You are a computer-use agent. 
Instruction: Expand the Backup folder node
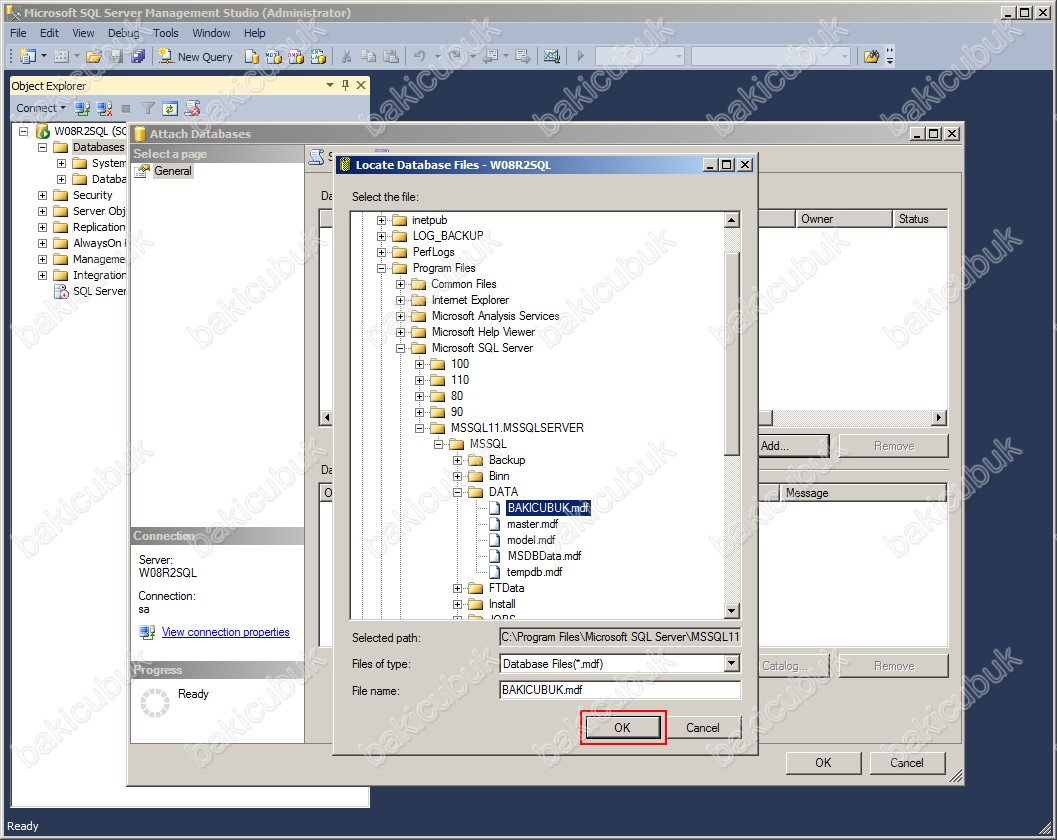[x=458, y=460]
